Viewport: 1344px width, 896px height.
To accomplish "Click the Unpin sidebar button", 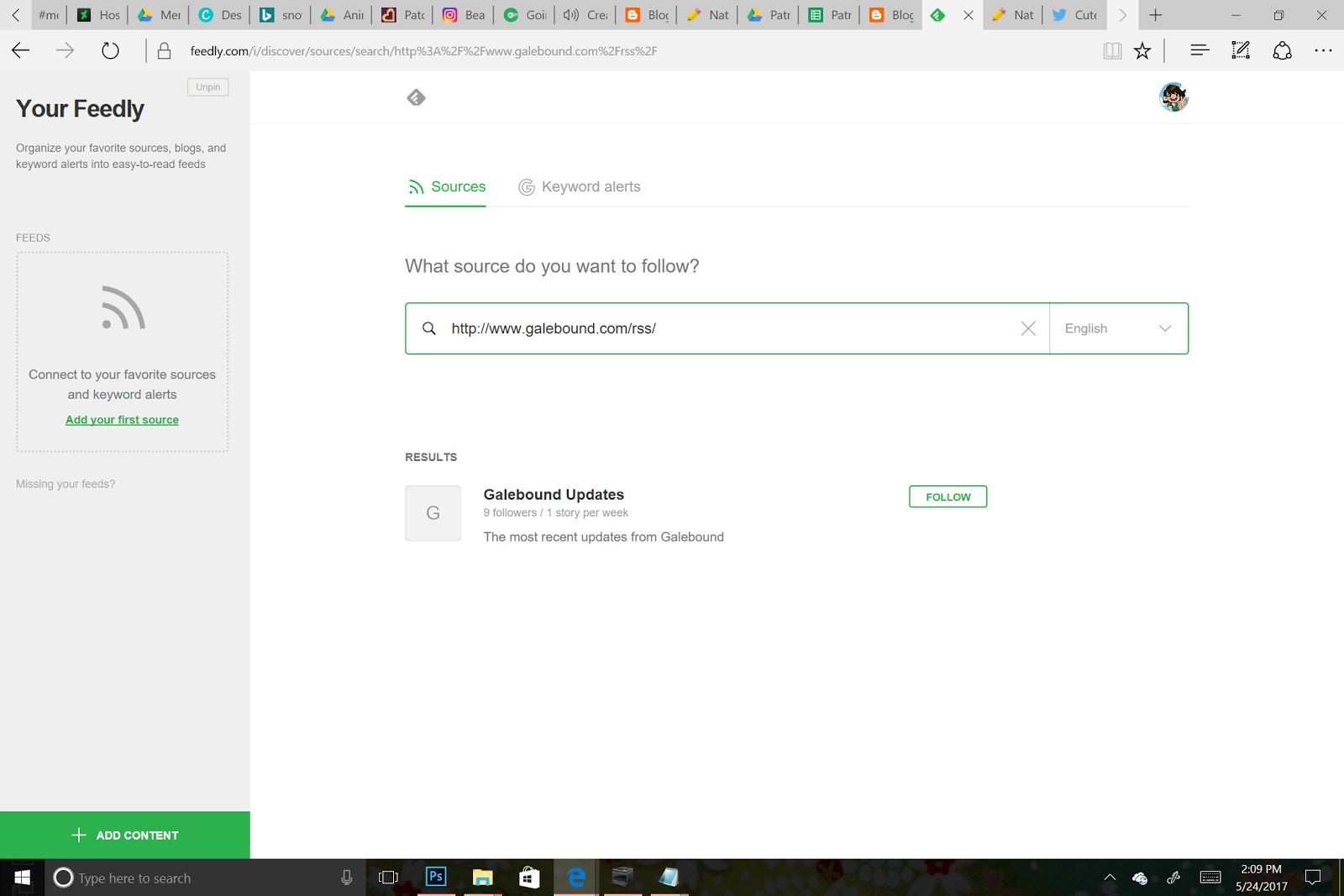I will coord(208,87).
